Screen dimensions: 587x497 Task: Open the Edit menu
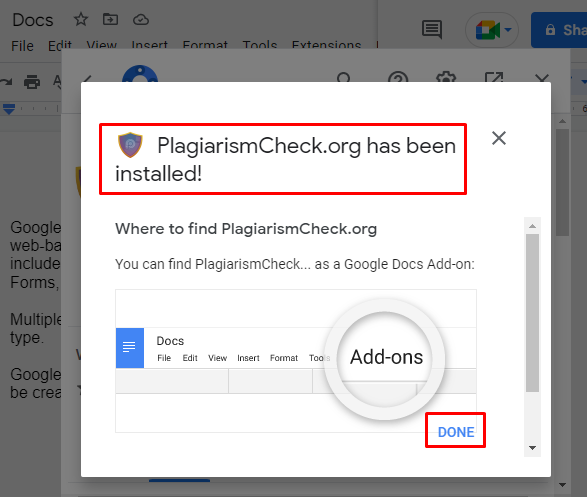[x=60, y=45]
